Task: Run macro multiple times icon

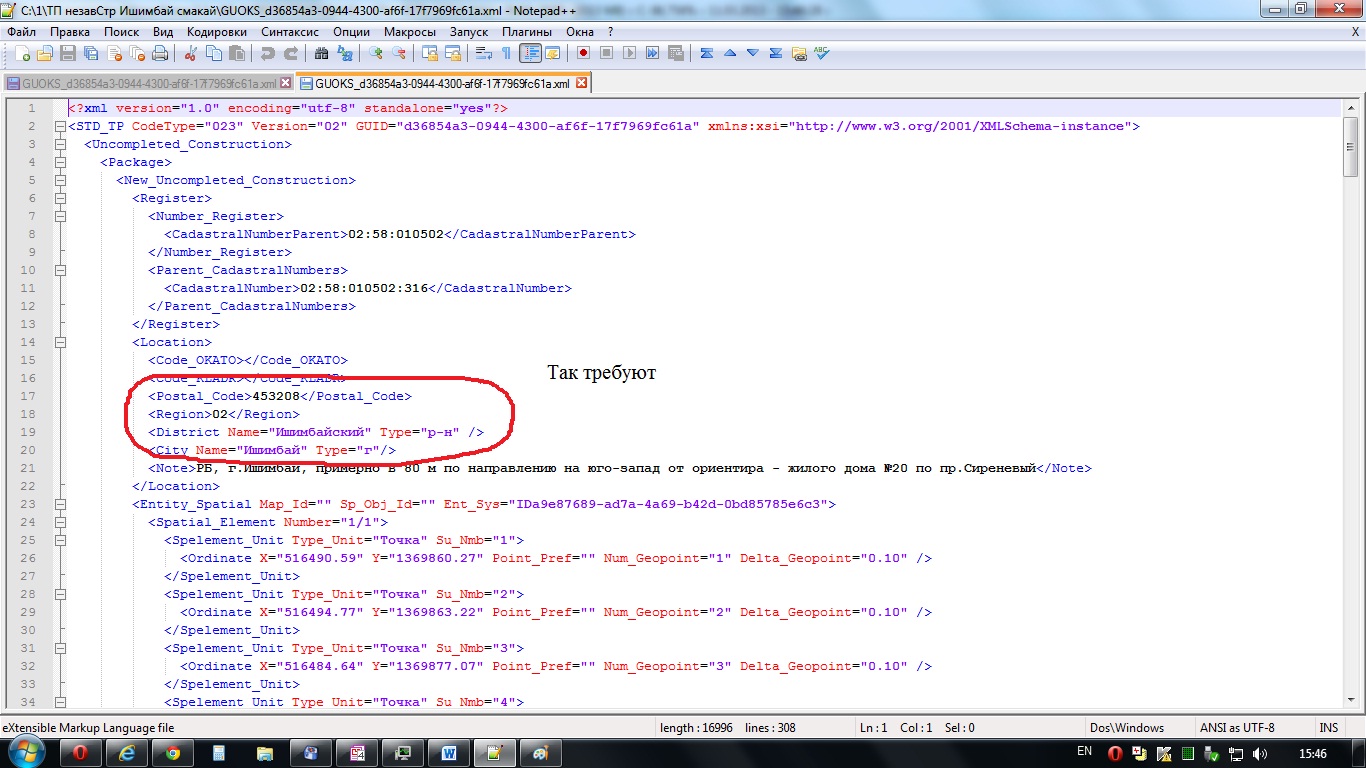Action: (x=652, y=53)
